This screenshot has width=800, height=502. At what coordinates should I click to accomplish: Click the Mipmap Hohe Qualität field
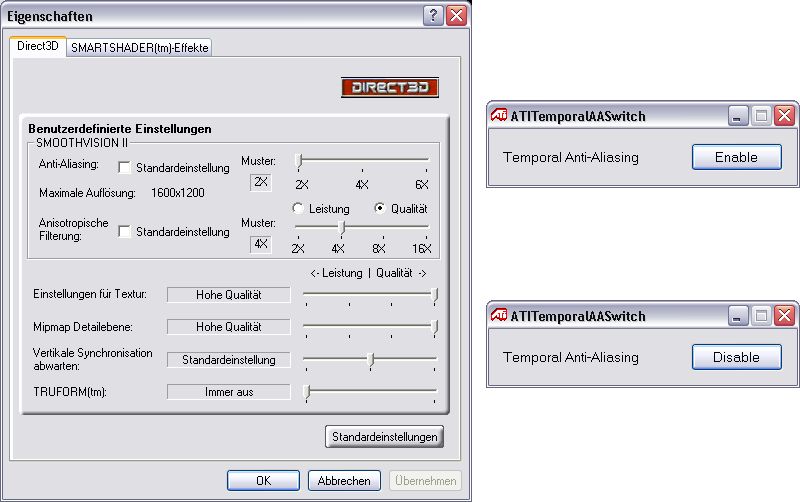click(x=229, y=327)
